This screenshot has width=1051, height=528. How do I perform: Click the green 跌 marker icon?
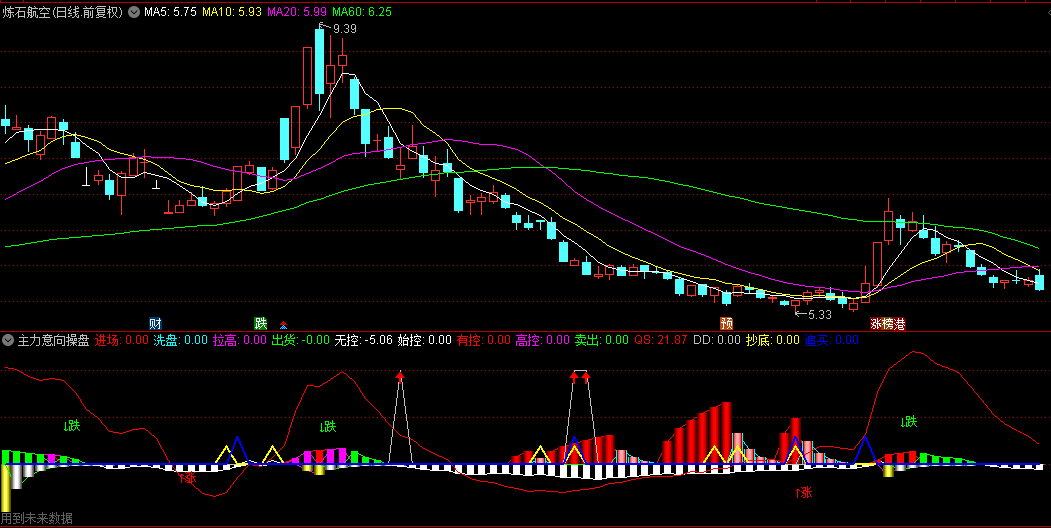click(261, 324)
